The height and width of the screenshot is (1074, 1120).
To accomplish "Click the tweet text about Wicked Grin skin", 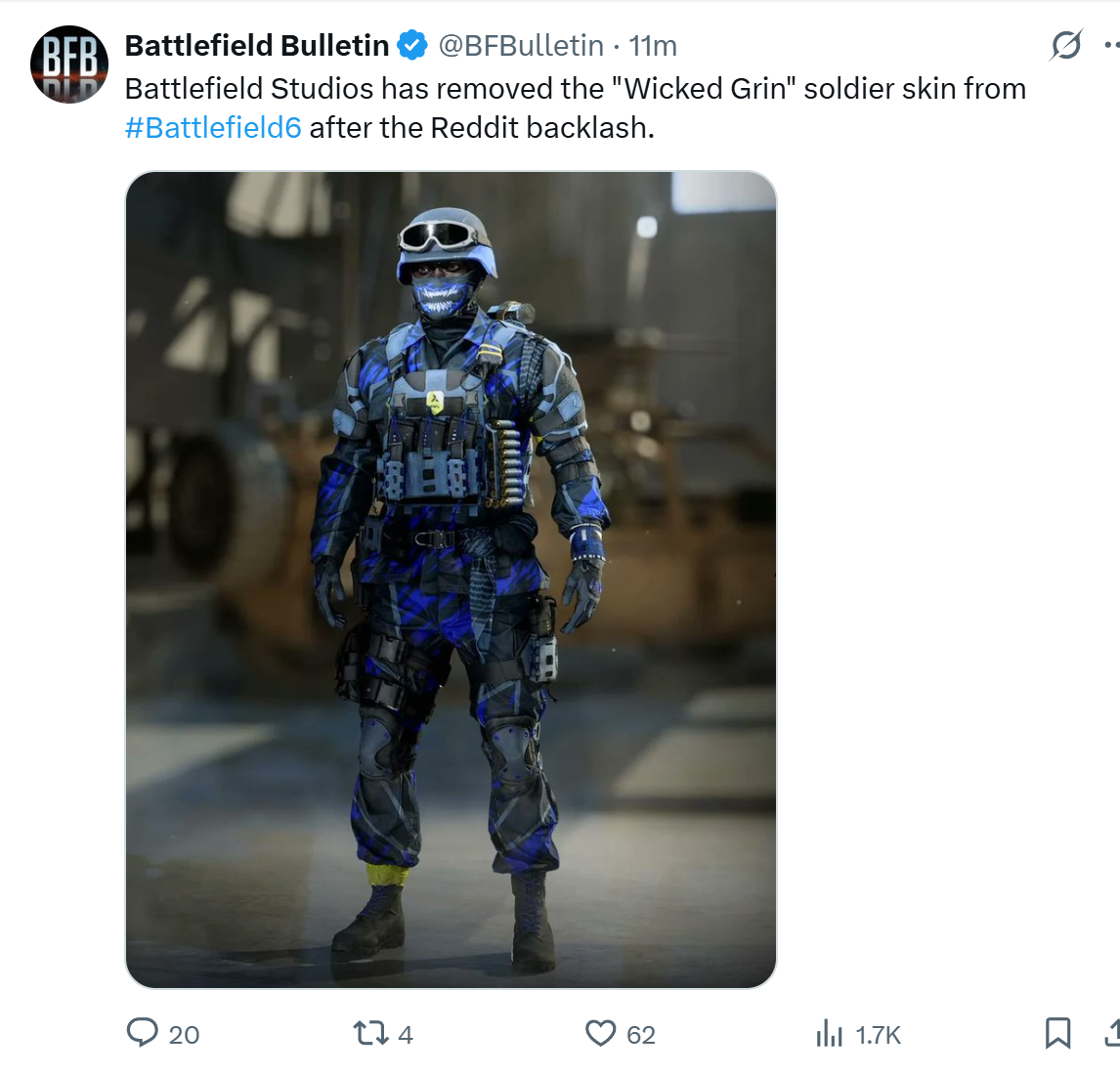I will click(x=575, y=107).
